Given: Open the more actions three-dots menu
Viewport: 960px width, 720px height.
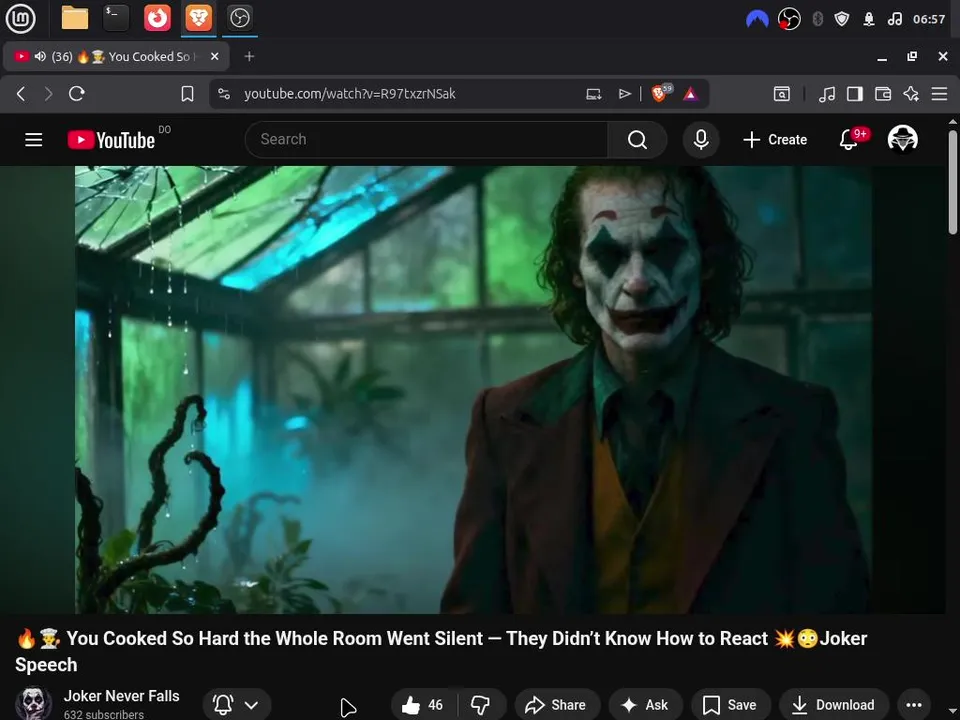Looking at the screenshot, I should [914, 705].
